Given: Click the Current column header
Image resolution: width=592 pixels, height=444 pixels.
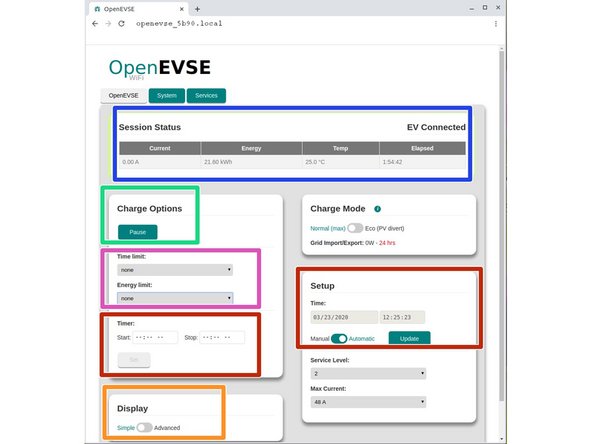Looking at the screenshot, I should coord(160,148).
